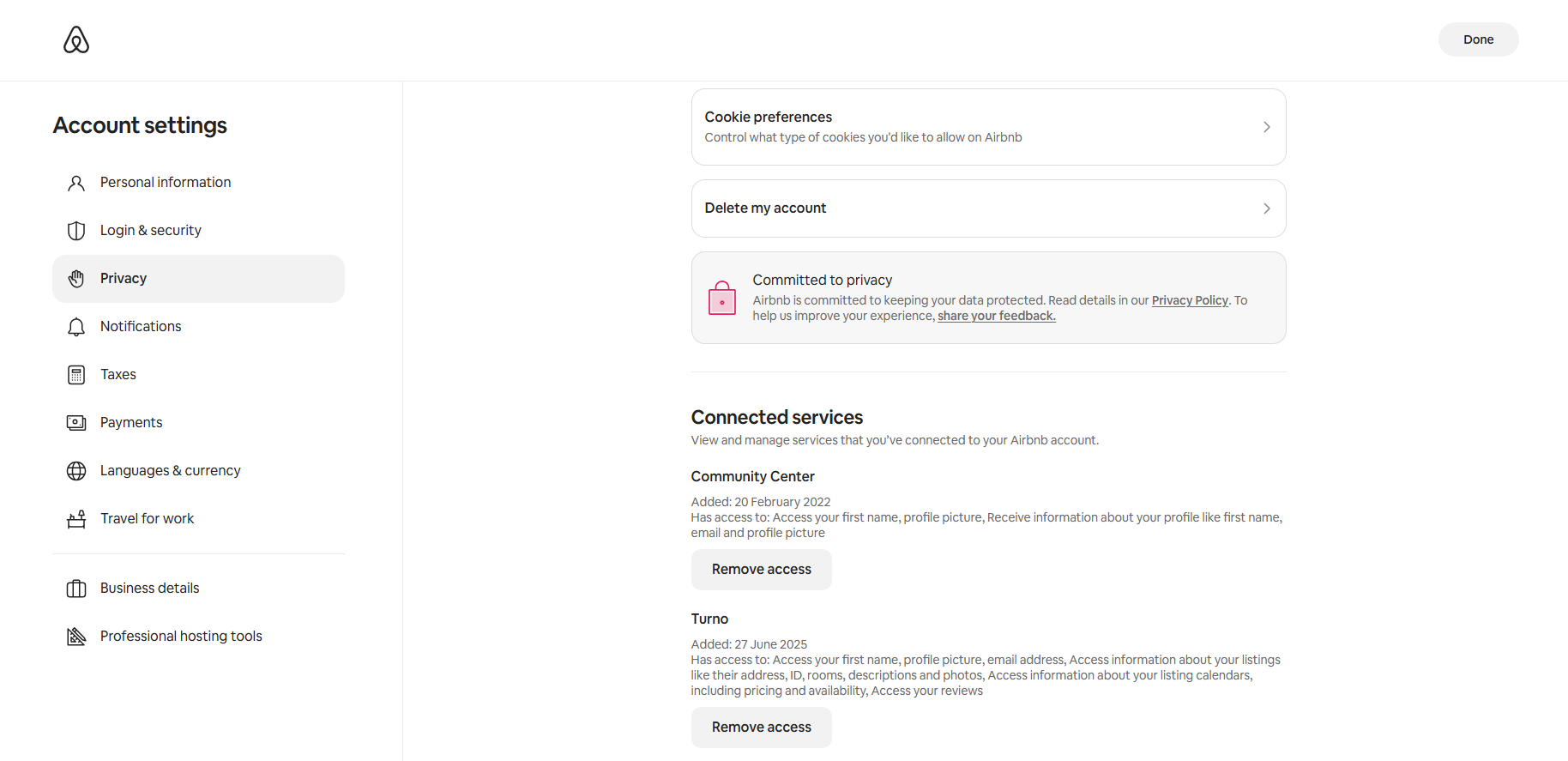This screenshot has height=761, width=1568.
Task: Click the Languages & currency globe icon
Action: pos(76,471)
